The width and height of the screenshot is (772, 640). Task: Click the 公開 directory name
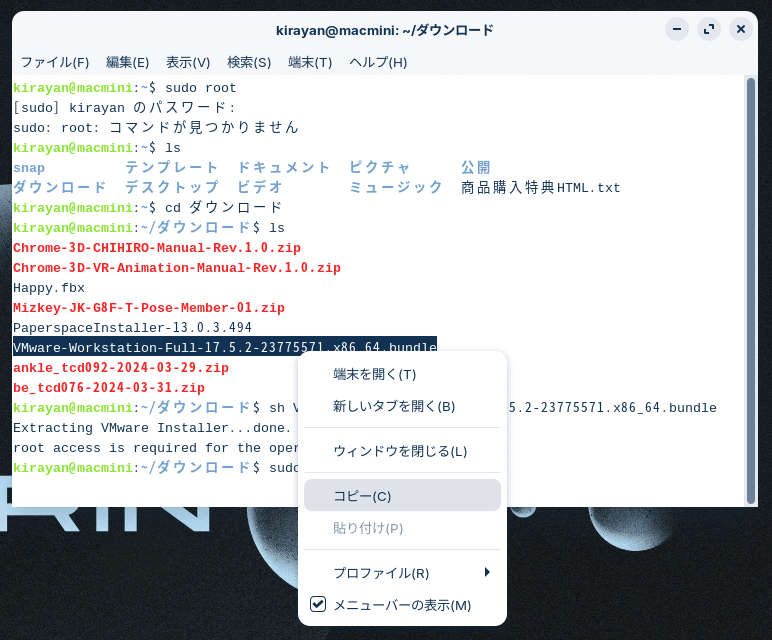(475, 167)
